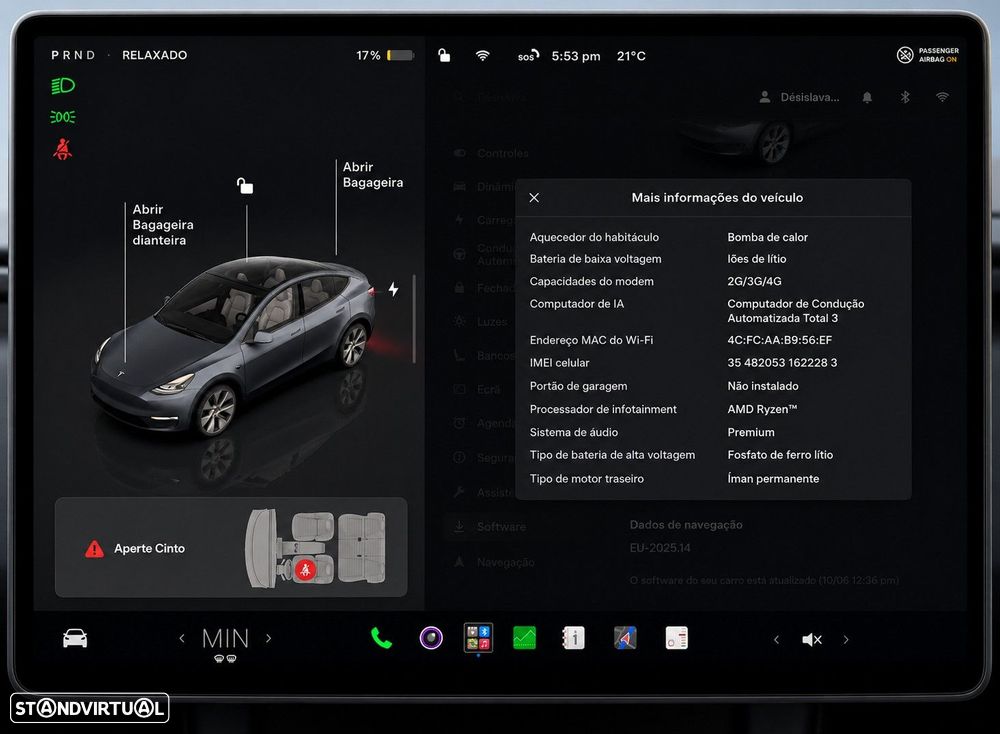
Task: Tap Abrir Bagageira to open trunk
Action: coord(372,175)
